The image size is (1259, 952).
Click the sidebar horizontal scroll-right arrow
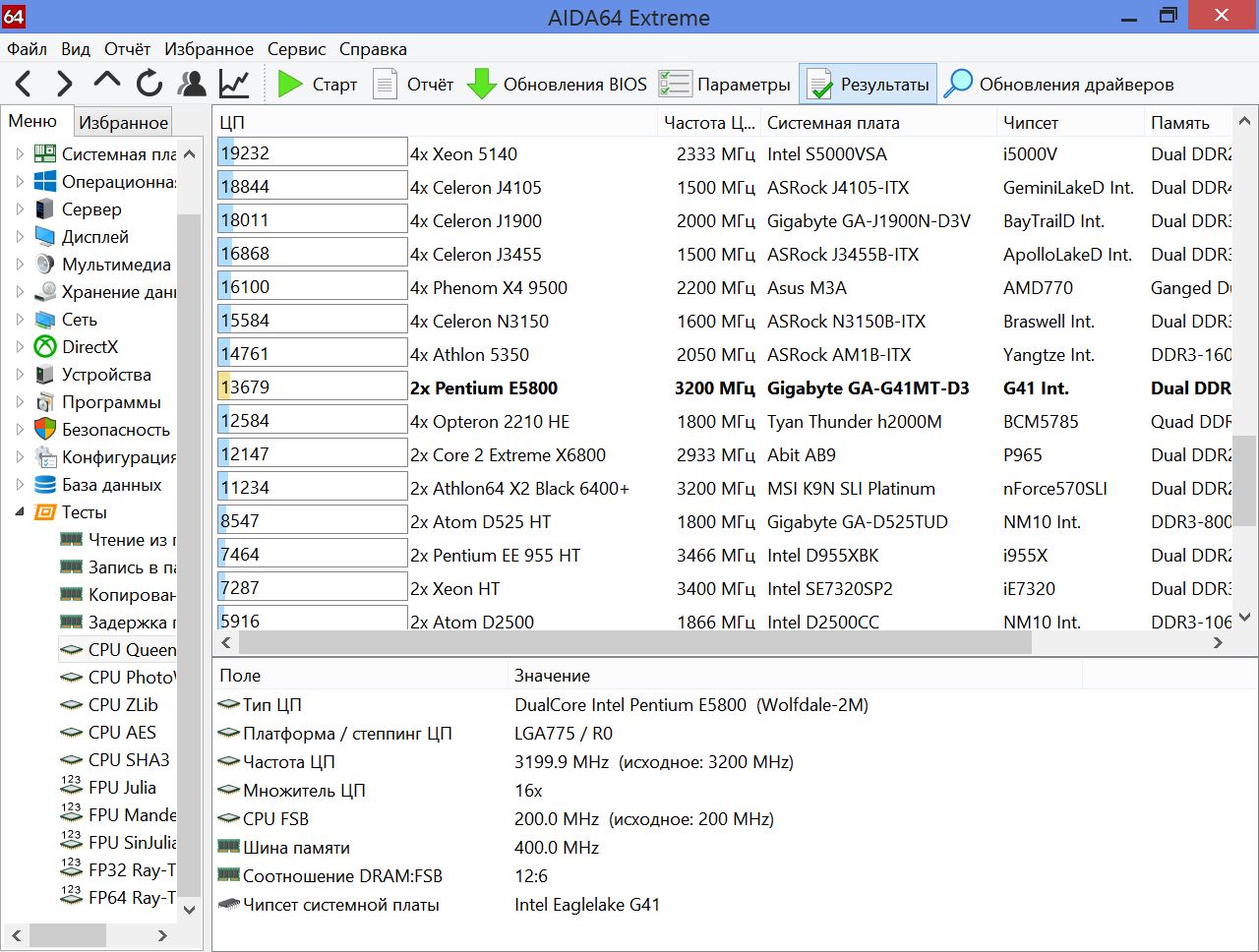(x=163, y=935)
